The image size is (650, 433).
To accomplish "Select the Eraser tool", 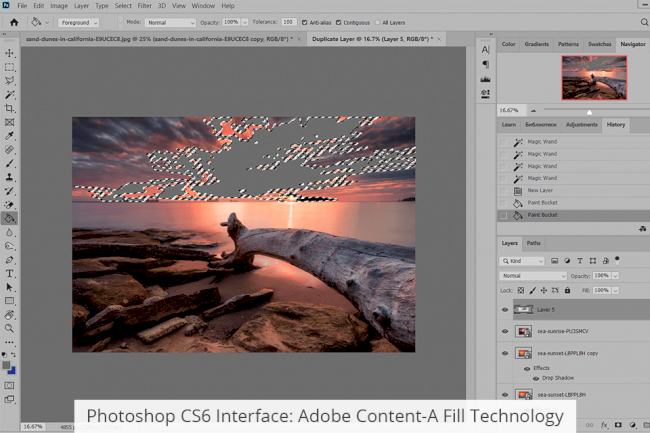I will click(x=9, y=205).
